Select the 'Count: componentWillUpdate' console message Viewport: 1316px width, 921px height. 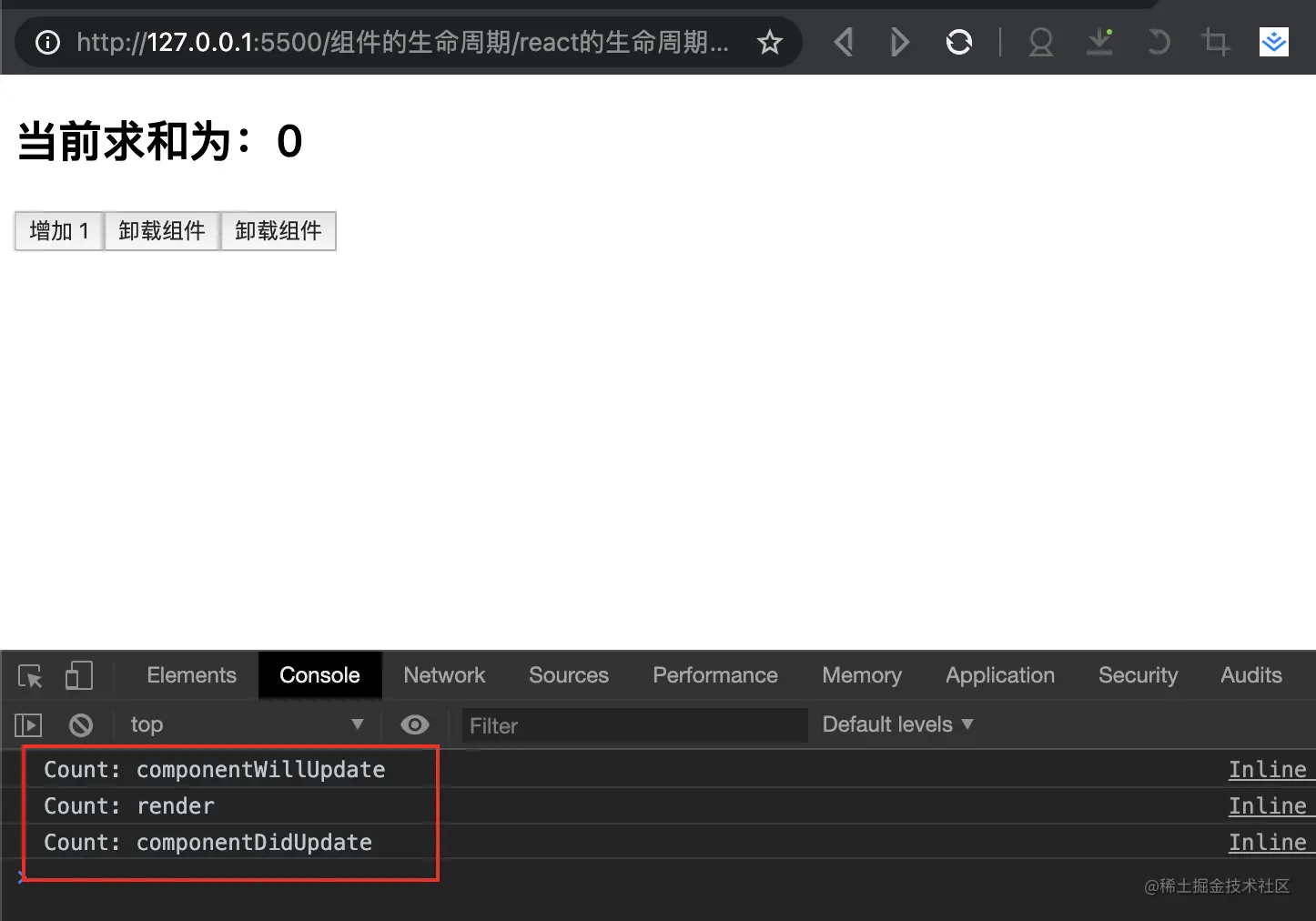click(215, 770)
